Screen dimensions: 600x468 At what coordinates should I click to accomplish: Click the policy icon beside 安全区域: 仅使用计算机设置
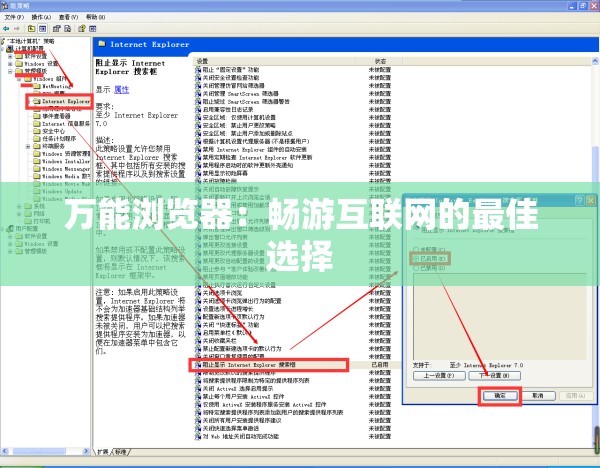(198, 117)
